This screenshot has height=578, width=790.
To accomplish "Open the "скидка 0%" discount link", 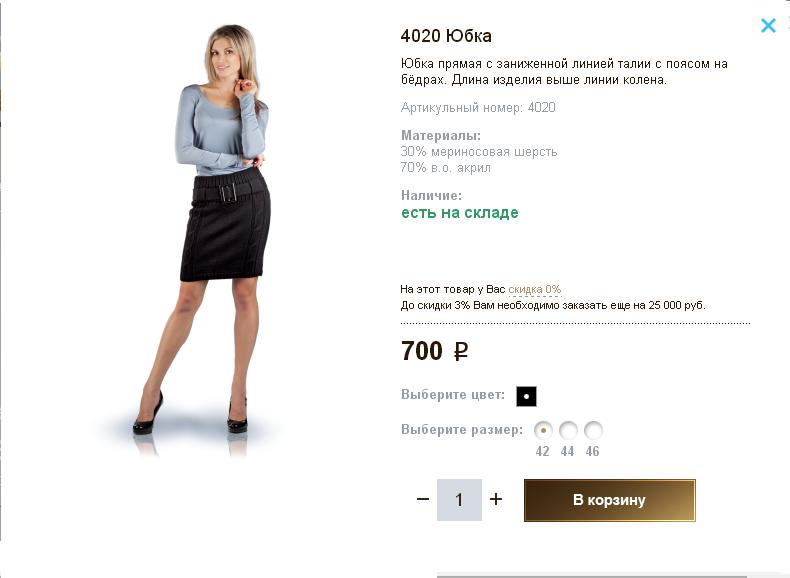I will [x=534, y=289].
